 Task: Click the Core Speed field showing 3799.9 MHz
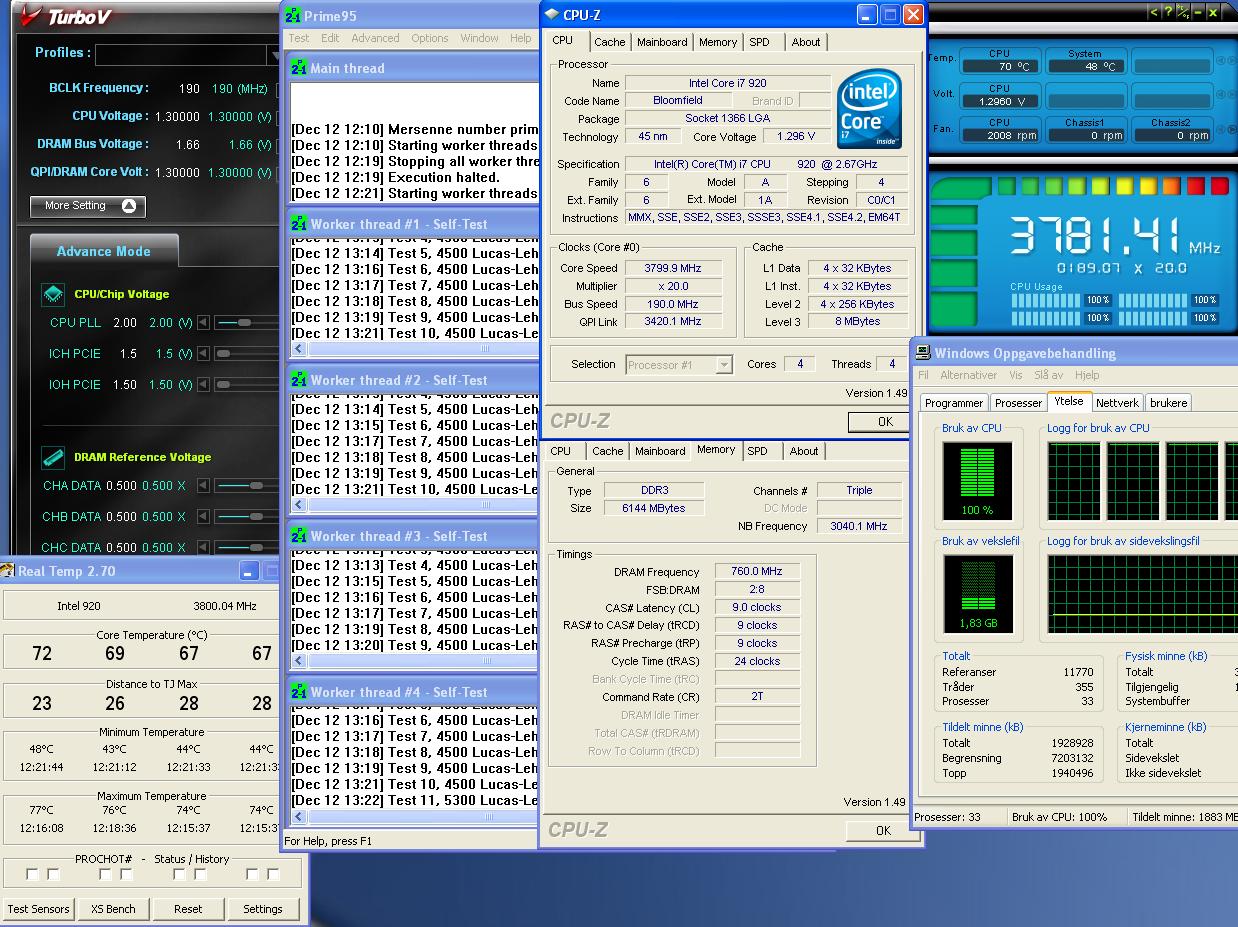[675, 268]
